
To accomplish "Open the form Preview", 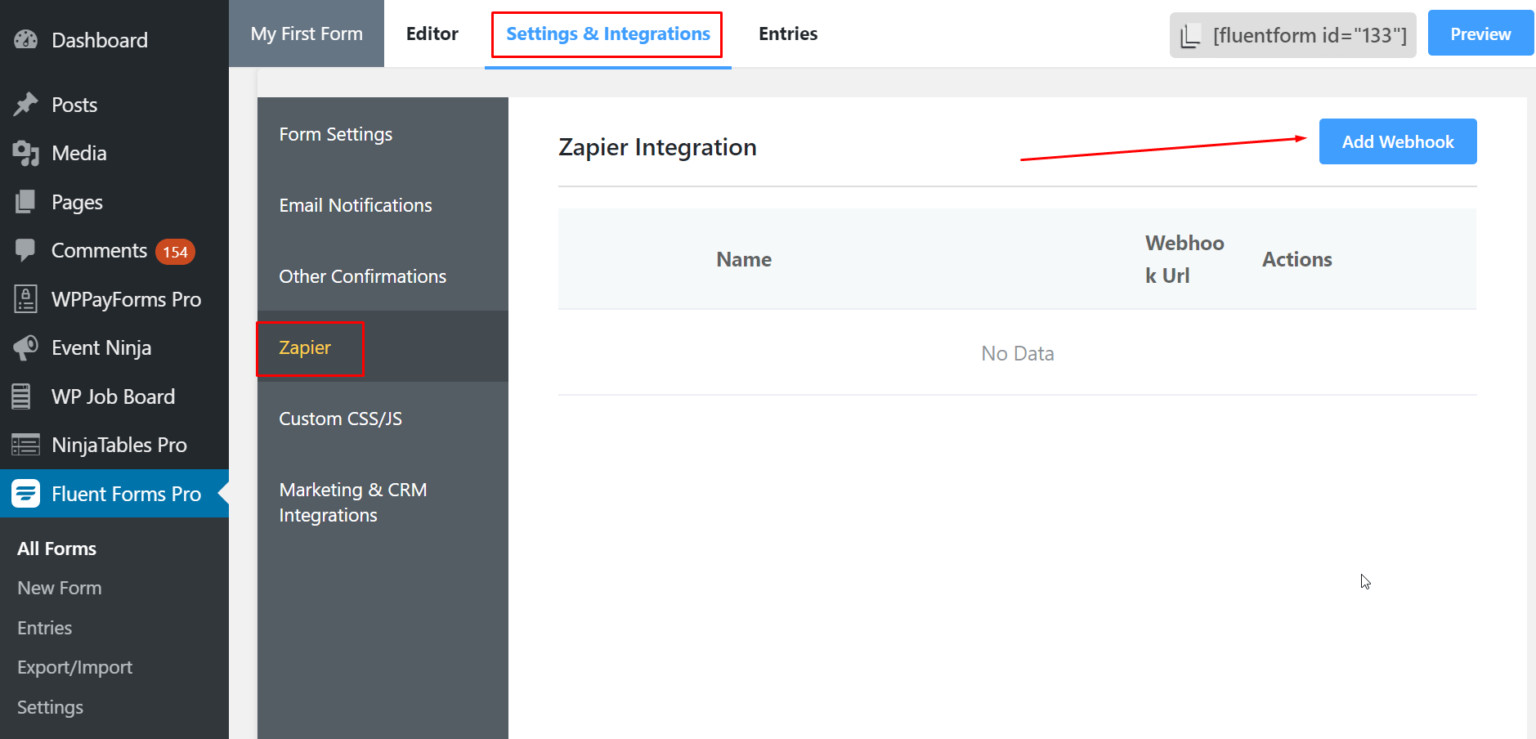I will point(1480,33).
